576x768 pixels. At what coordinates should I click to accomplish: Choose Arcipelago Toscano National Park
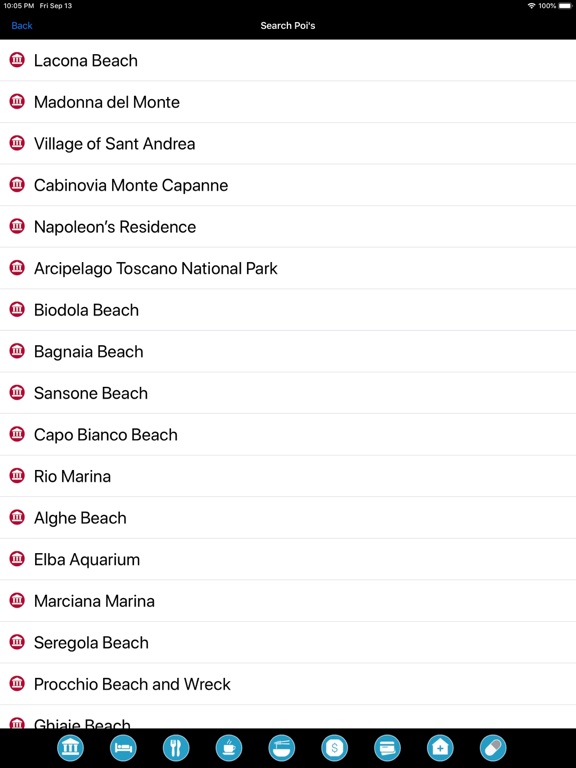pos(288,268)
